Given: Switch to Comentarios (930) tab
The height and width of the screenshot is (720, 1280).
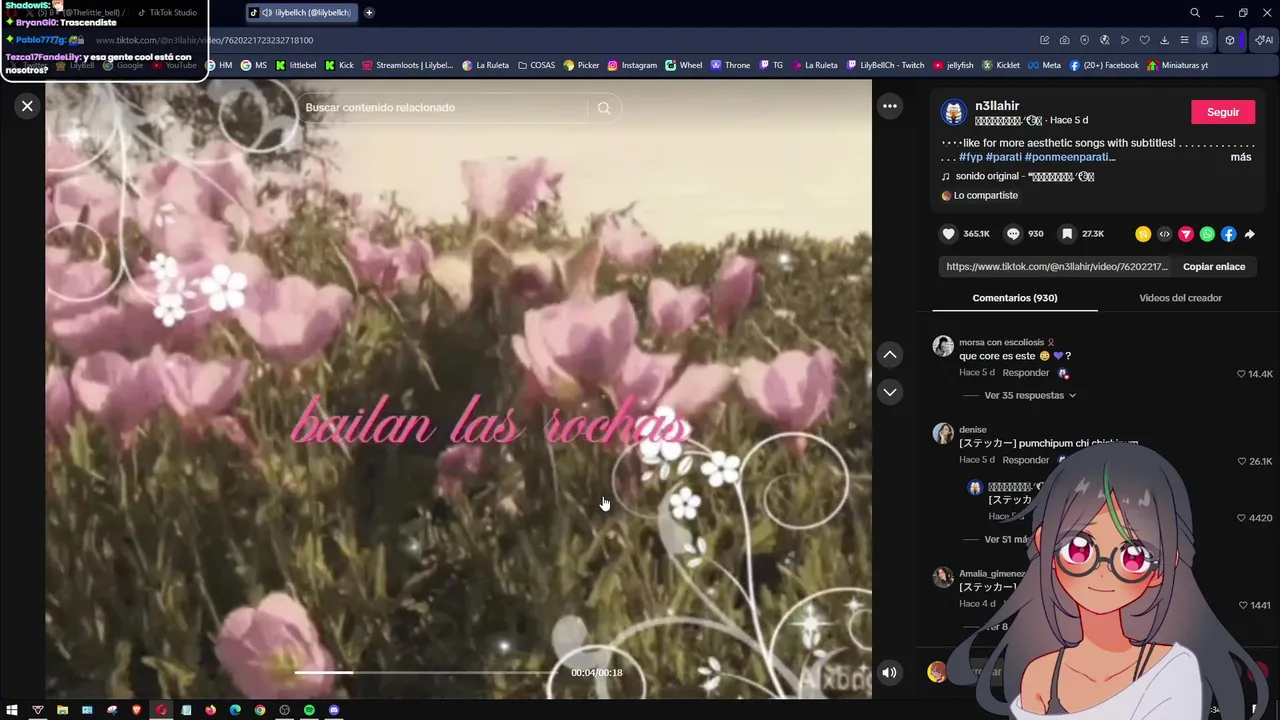Looking at the screenshot, I should pyautogui.click(x=1014, y=298).
